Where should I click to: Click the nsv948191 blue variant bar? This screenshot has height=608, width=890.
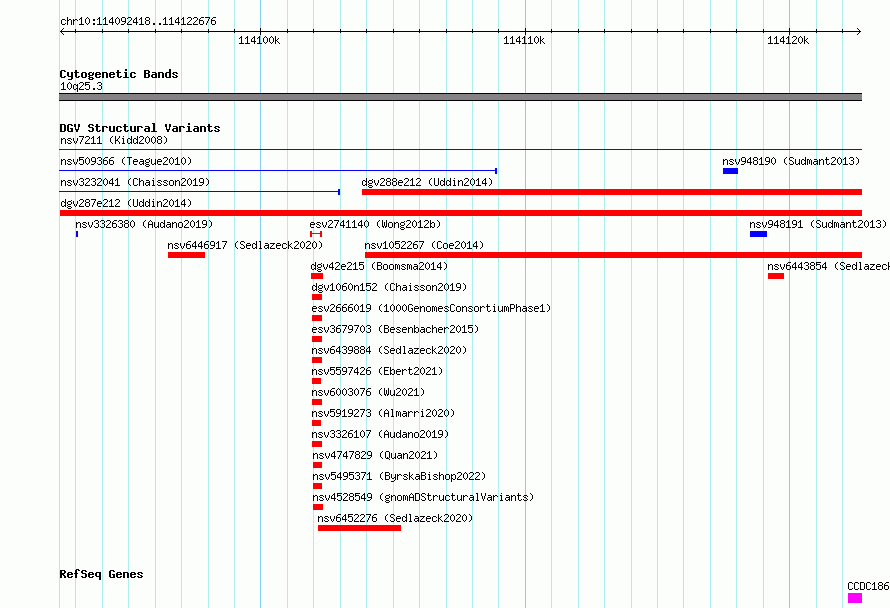pyautogui.click(x=758, y=234)
